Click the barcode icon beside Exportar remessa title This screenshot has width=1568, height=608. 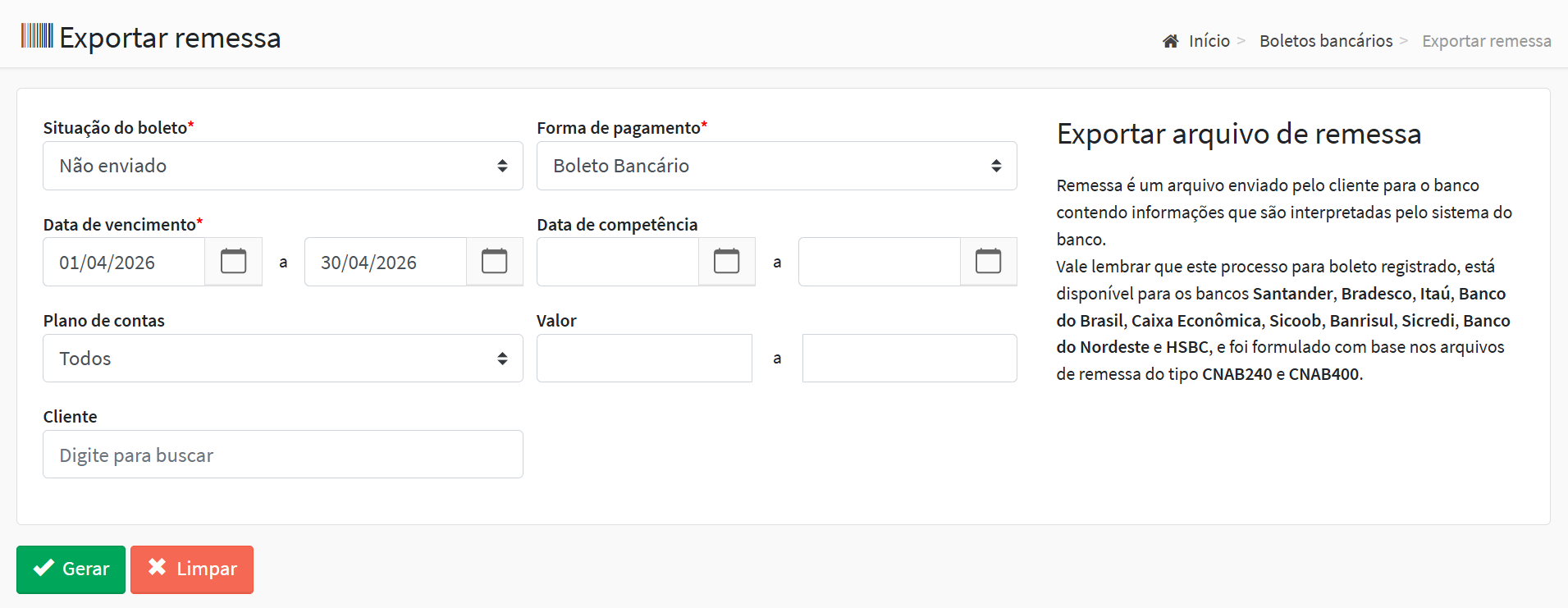tap(37, 36)
